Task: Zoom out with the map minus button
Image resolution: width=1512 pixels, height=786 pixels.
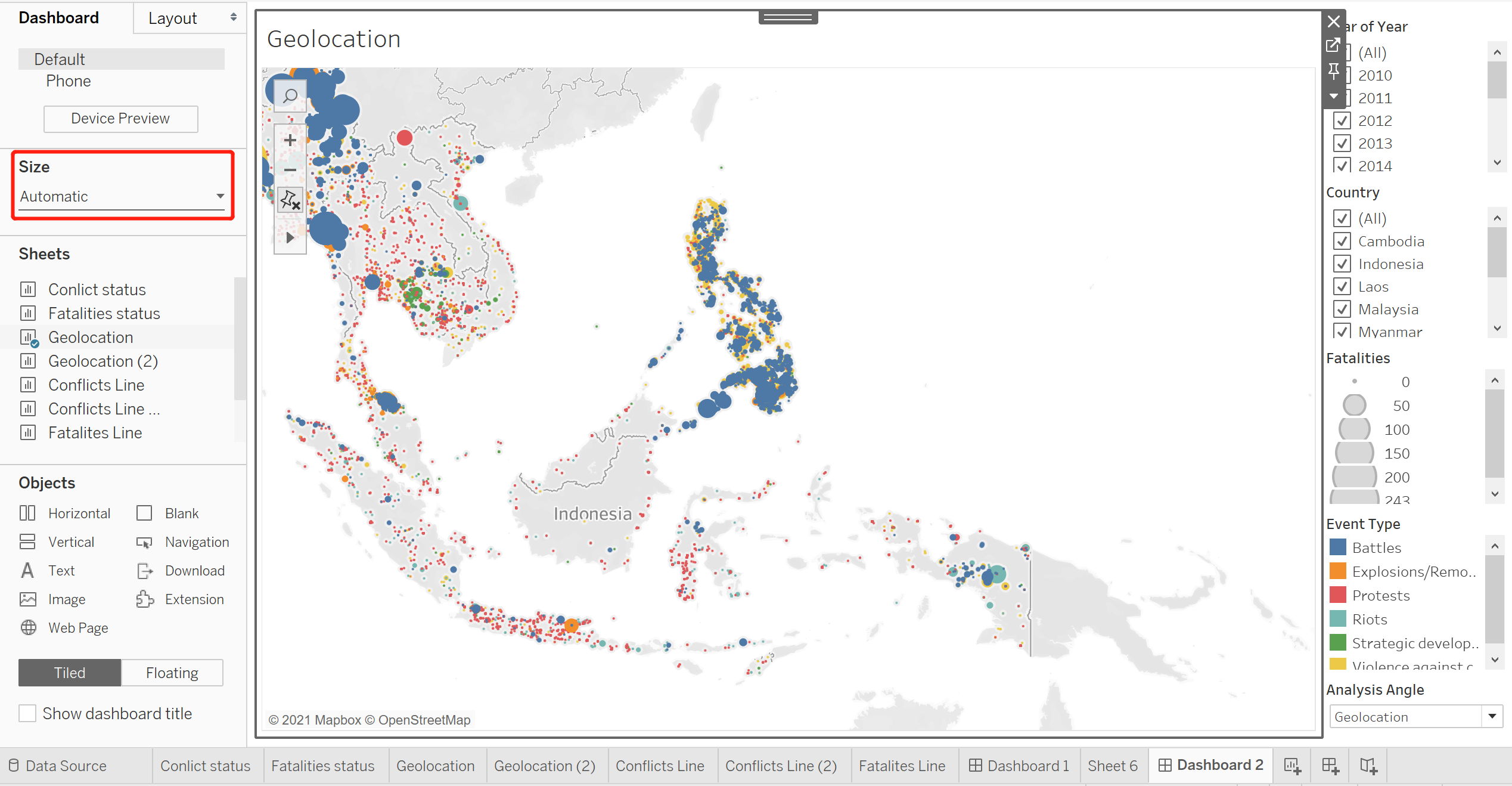Action: pyautogui.click(x=290, y=170)
